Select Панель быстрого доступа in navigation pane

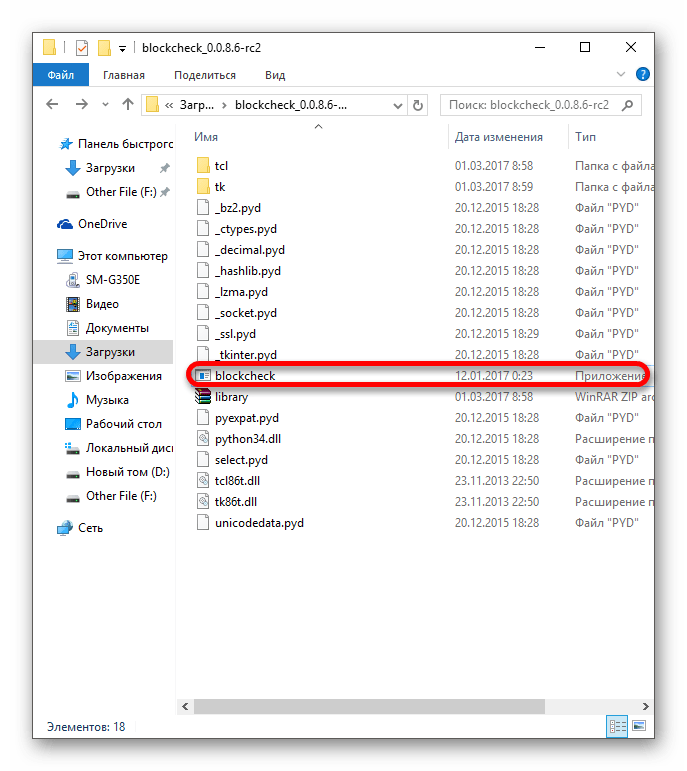coord(116,144)
